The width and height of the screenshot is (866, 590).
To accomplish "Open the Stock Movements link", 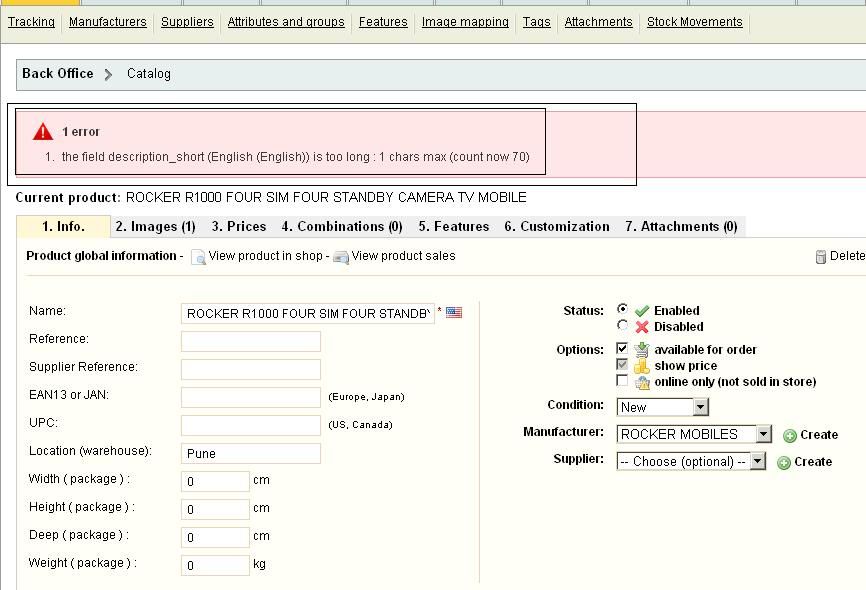I will pyautogui.click(x=694, y=22).
